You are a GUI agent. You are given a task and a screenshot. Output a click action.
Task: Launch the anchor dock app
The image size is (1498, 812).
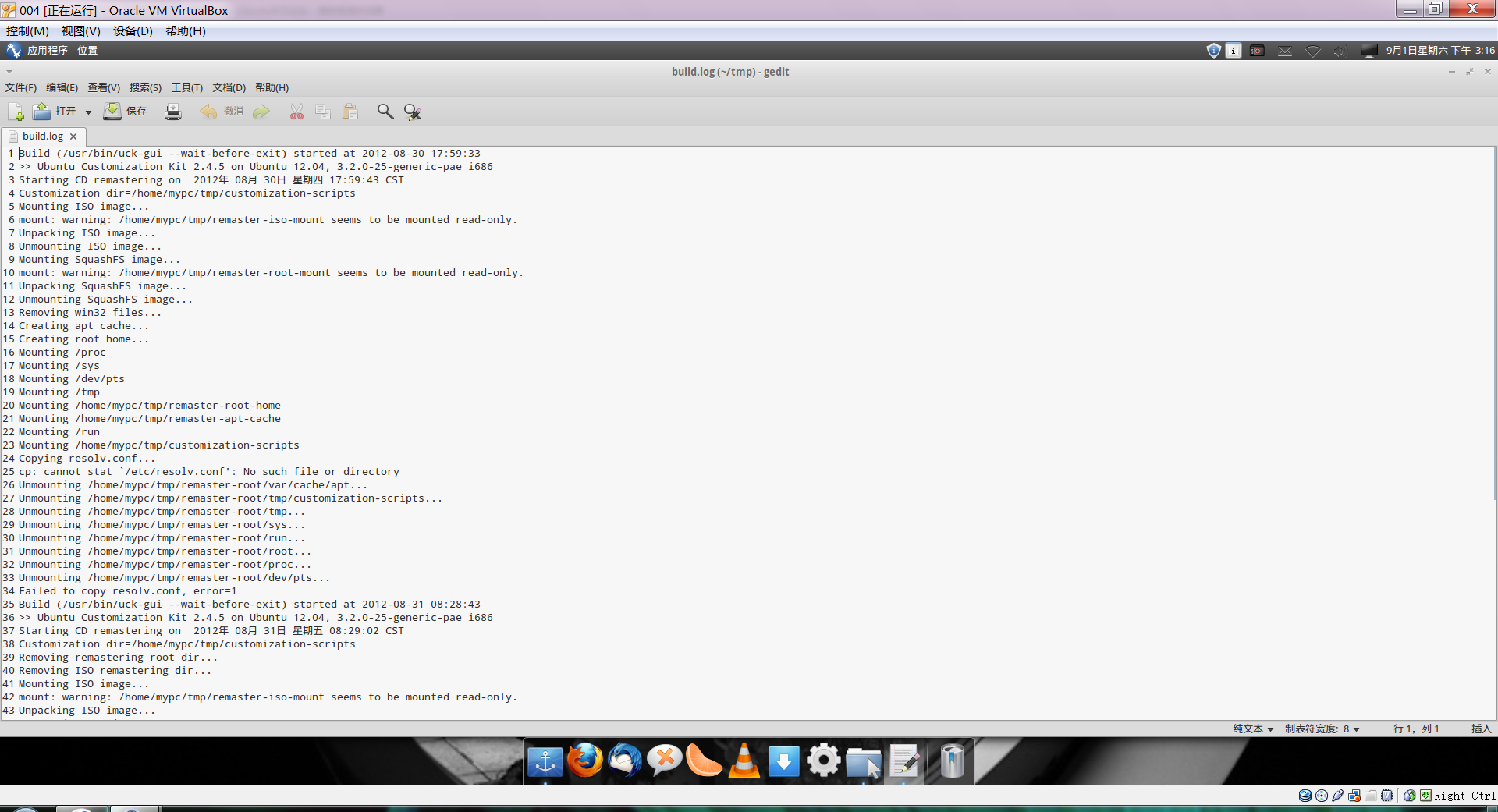point(545,761)
